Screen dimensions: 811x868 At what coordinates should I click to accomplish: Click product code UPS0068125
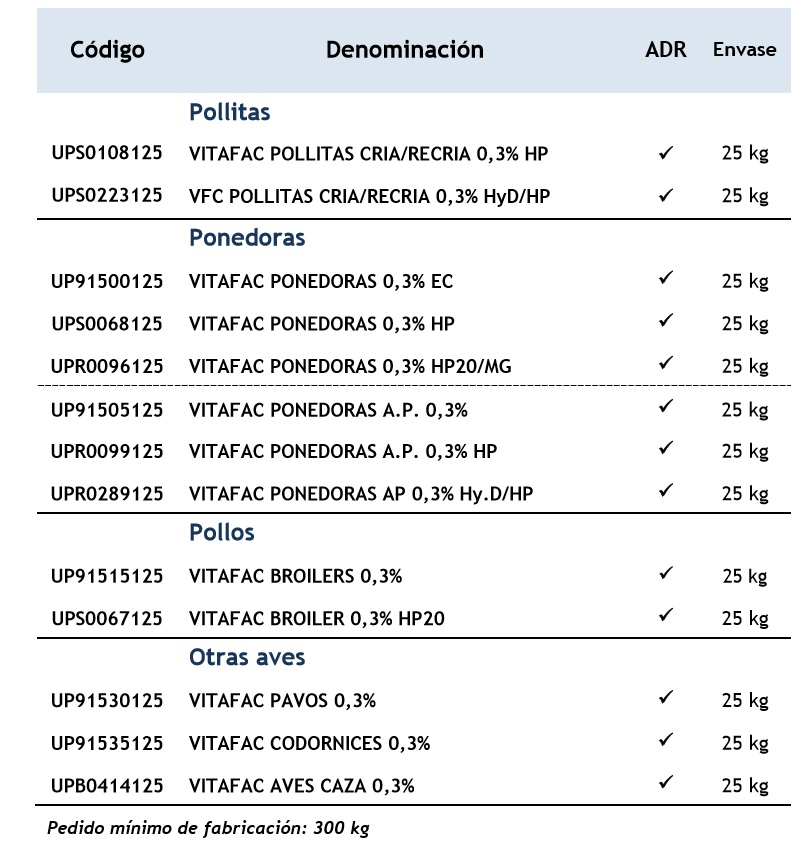107,323
